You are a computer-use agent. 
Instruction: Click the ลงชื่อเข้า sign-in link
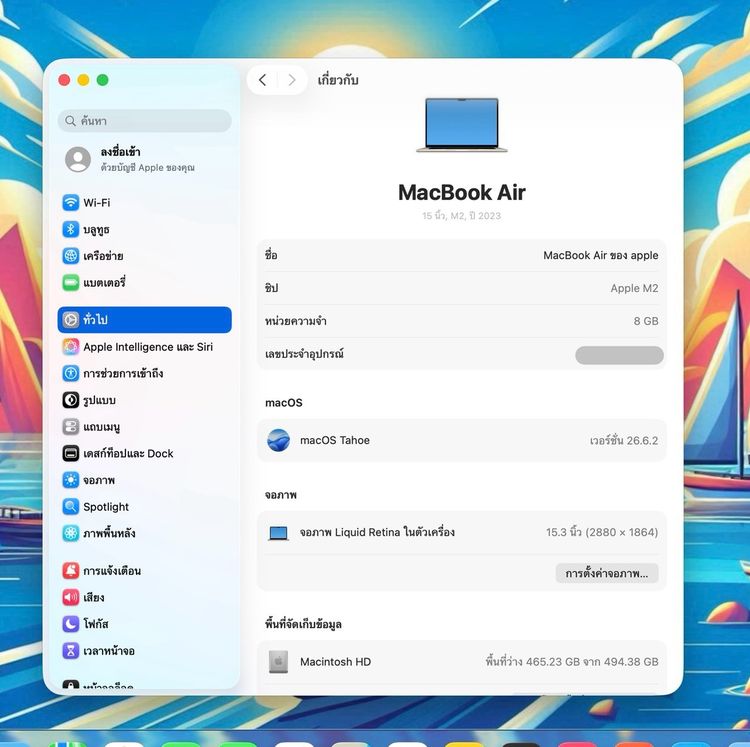pos(121,152)
